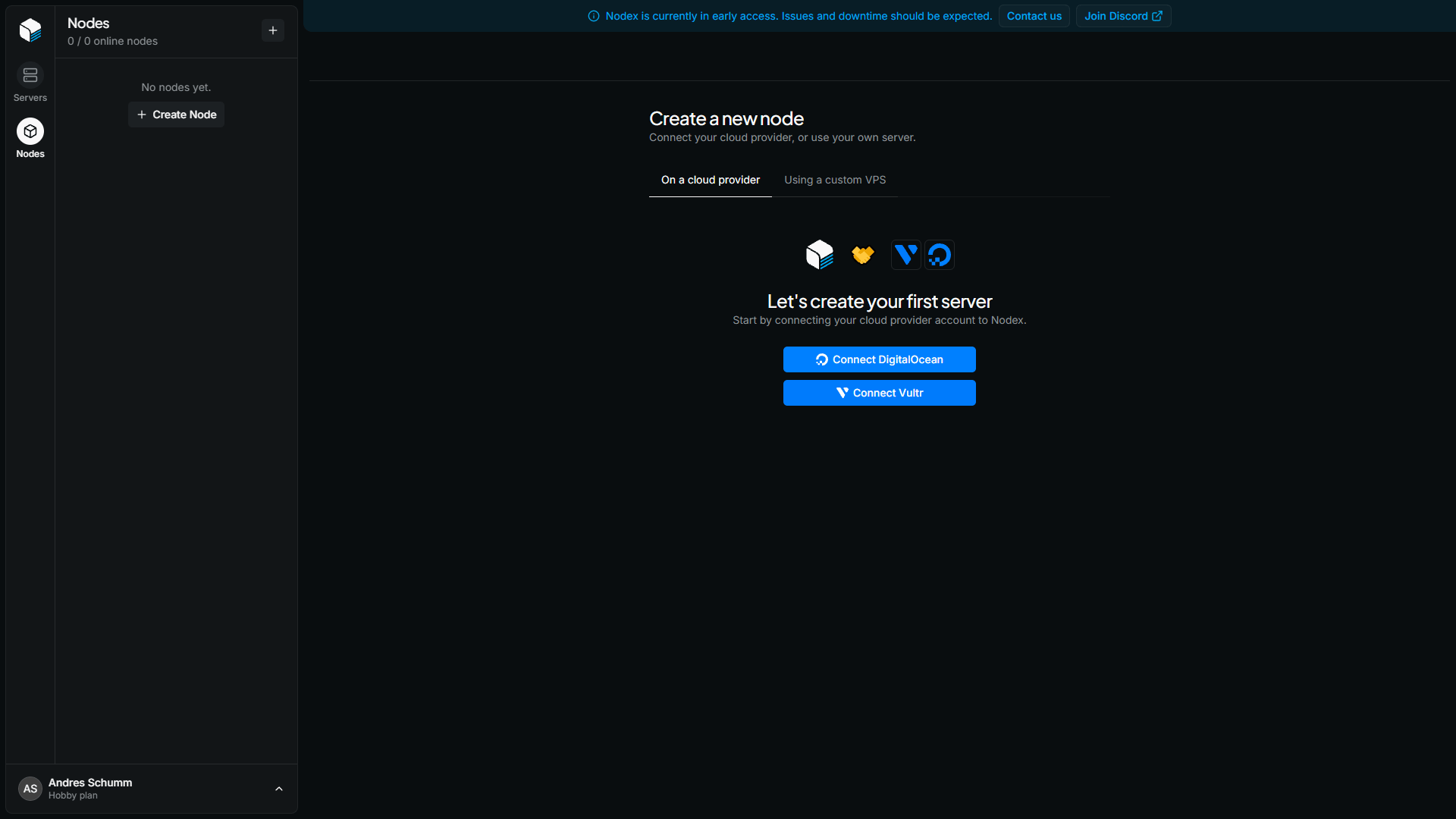
Task: Switch to Using a custom VPS tab
Action: (835, 180)
